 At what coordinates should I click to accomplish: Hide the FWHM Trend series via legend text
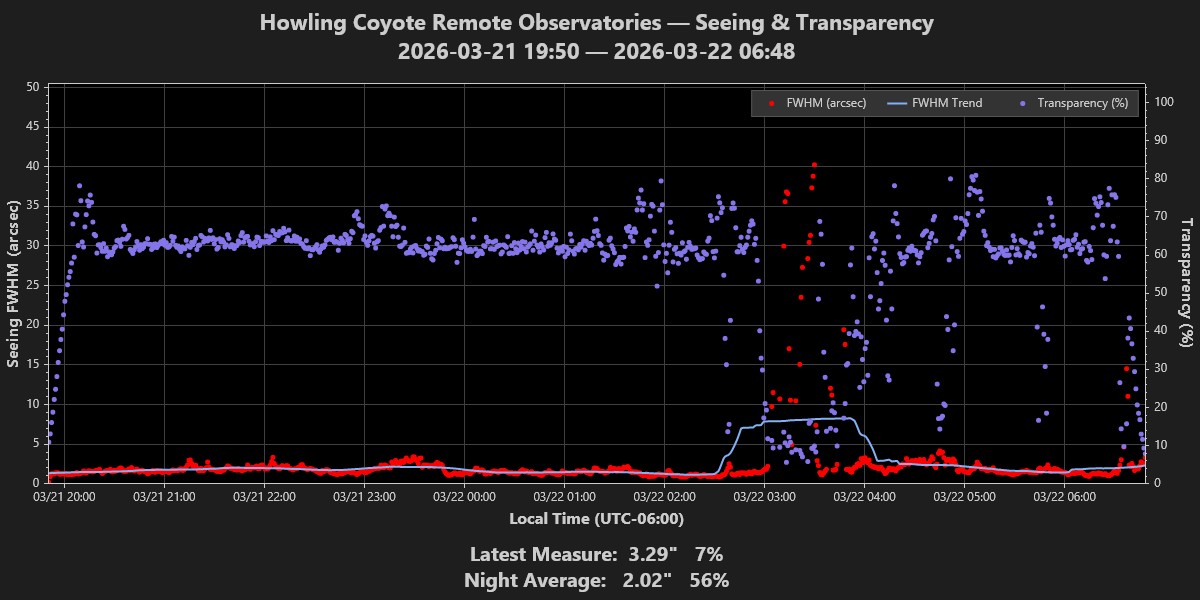pyautogui.click(x=949, y=103)
